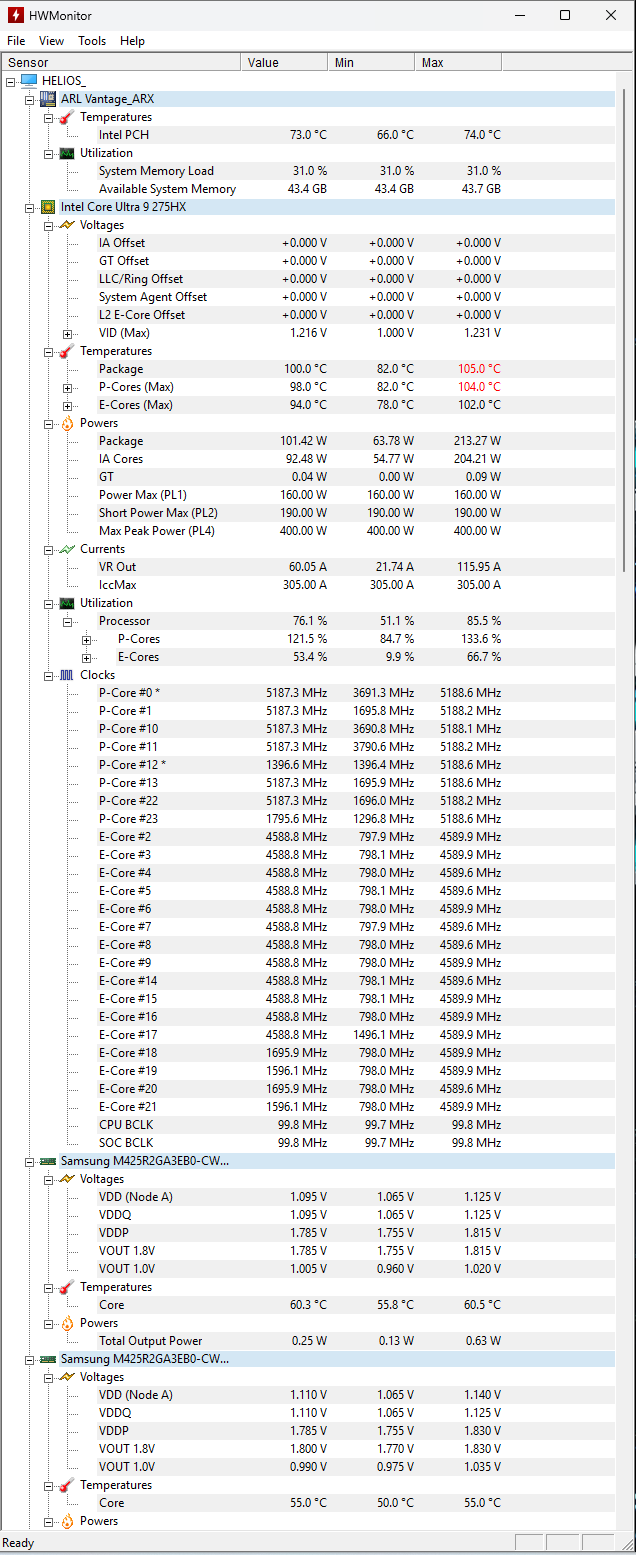The image size is (636, 1555).
Task: Click the ARL Vantage_ARX motherboard icon
Action: click(47, 99)
